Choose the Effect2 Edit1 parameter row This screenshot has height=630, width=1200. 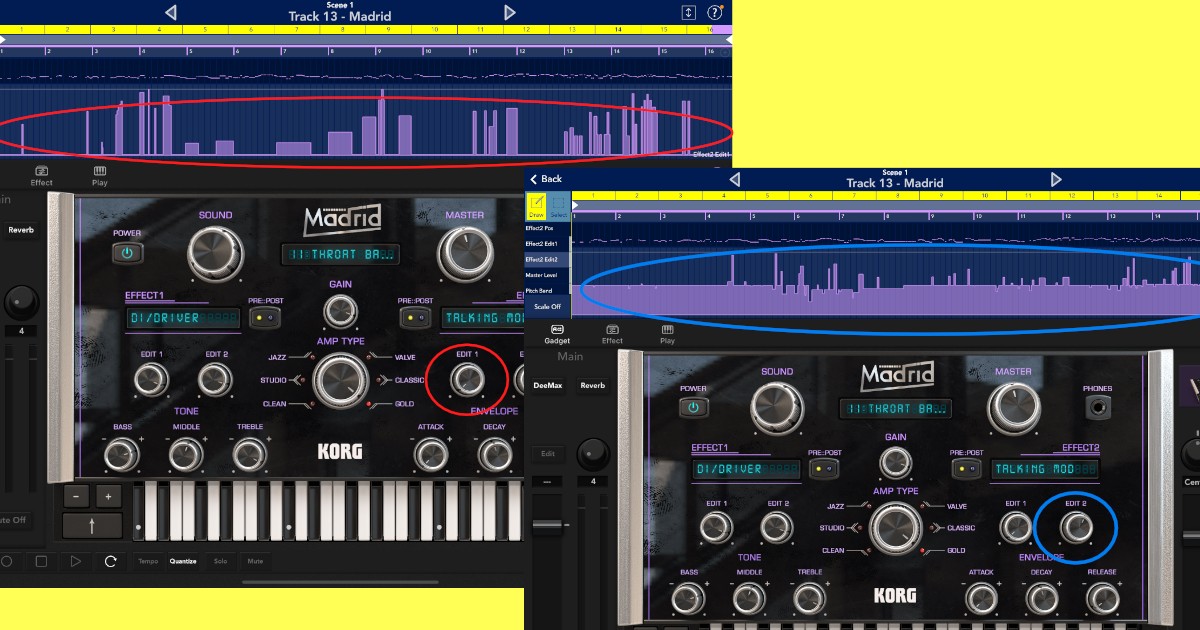pos(548,244)
